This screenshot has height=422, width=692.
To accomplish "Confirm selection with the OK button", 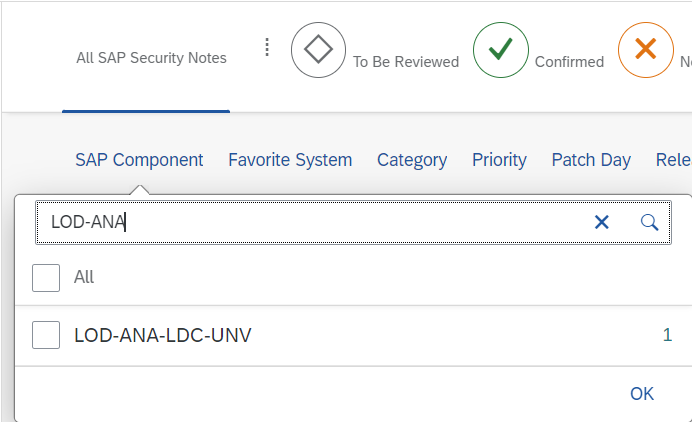I will tap(642, 394).
